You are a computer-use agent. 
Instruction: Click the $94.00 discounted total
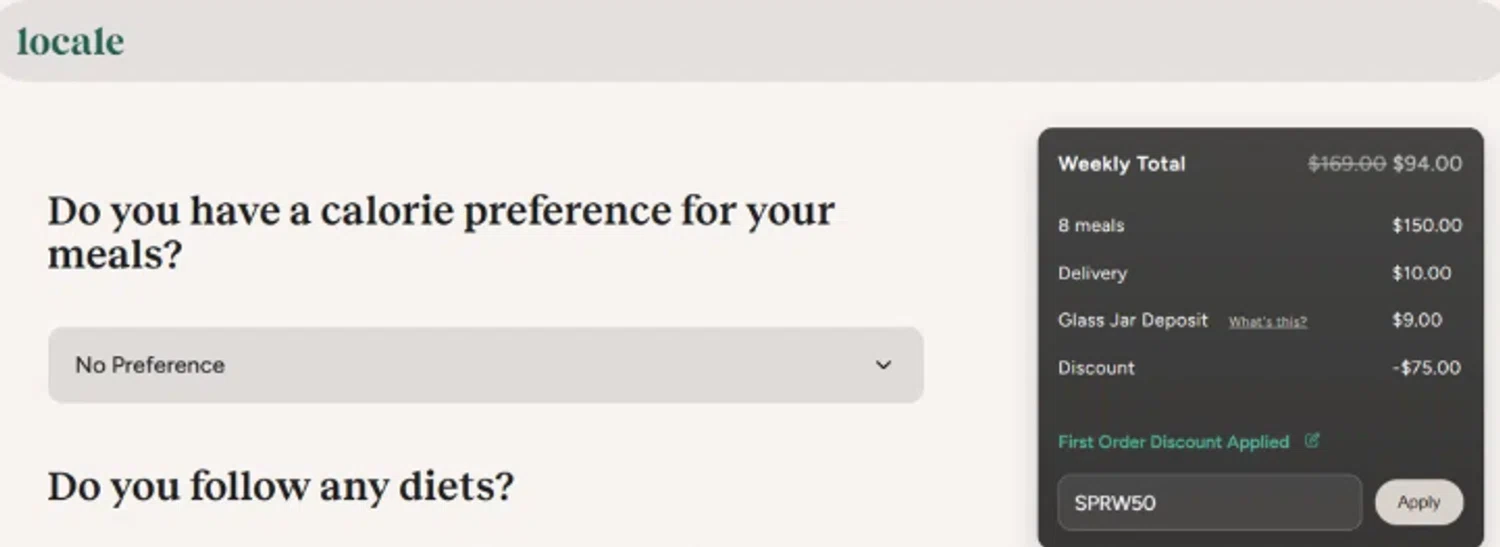(x=1427, y=164)
